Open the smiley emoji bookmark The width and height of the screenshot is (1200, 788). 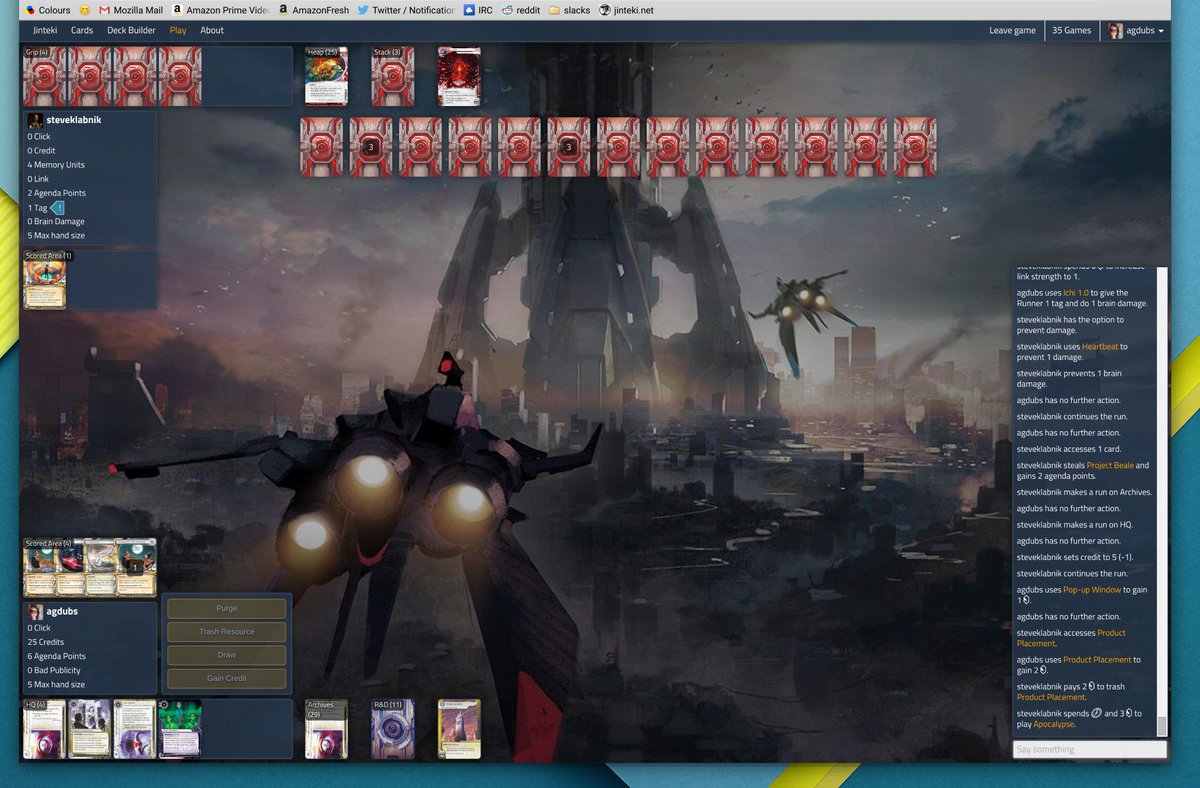click(84, 10)
